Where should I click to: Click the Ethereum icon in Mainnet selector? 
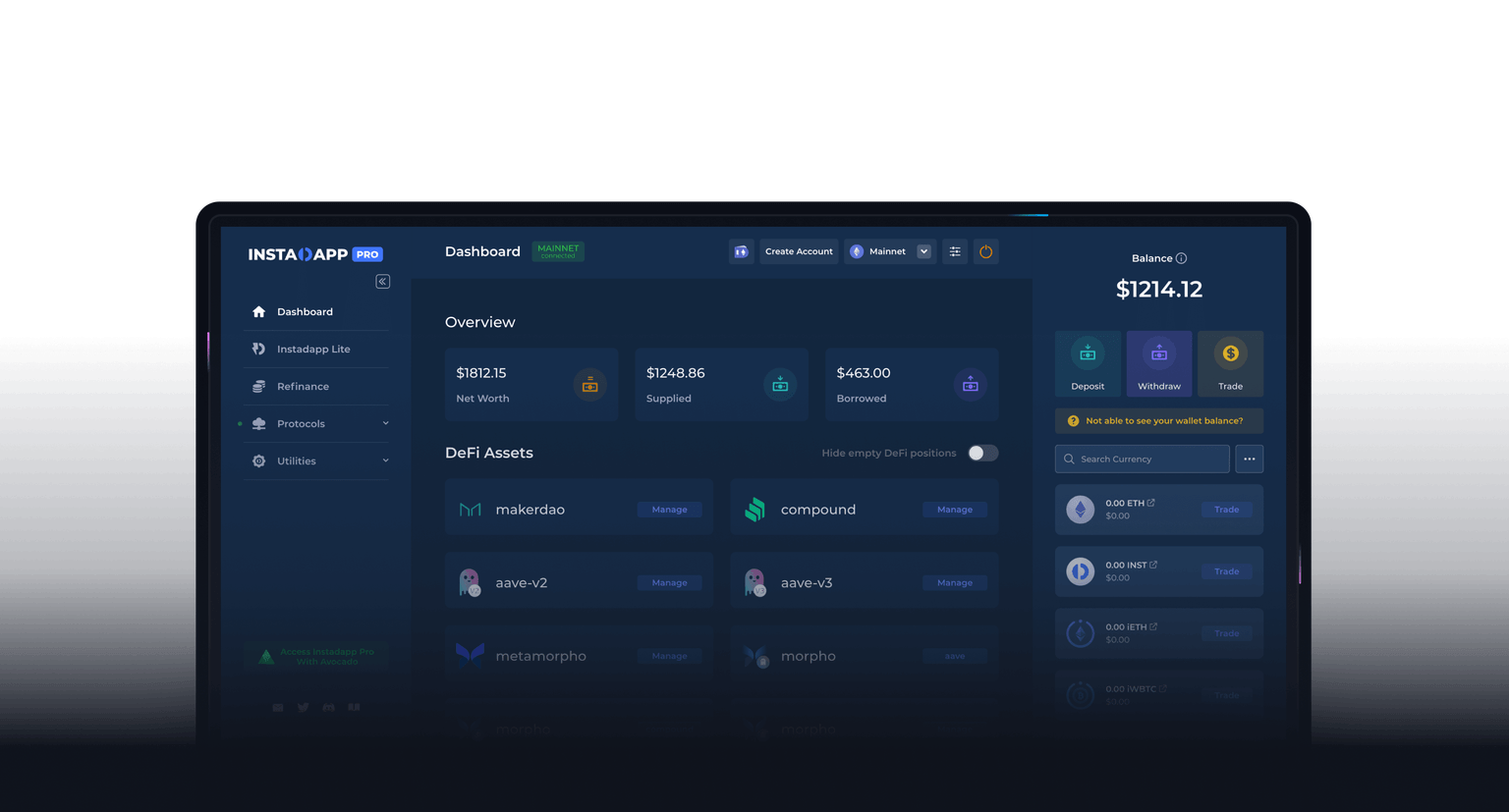(857, 252)
